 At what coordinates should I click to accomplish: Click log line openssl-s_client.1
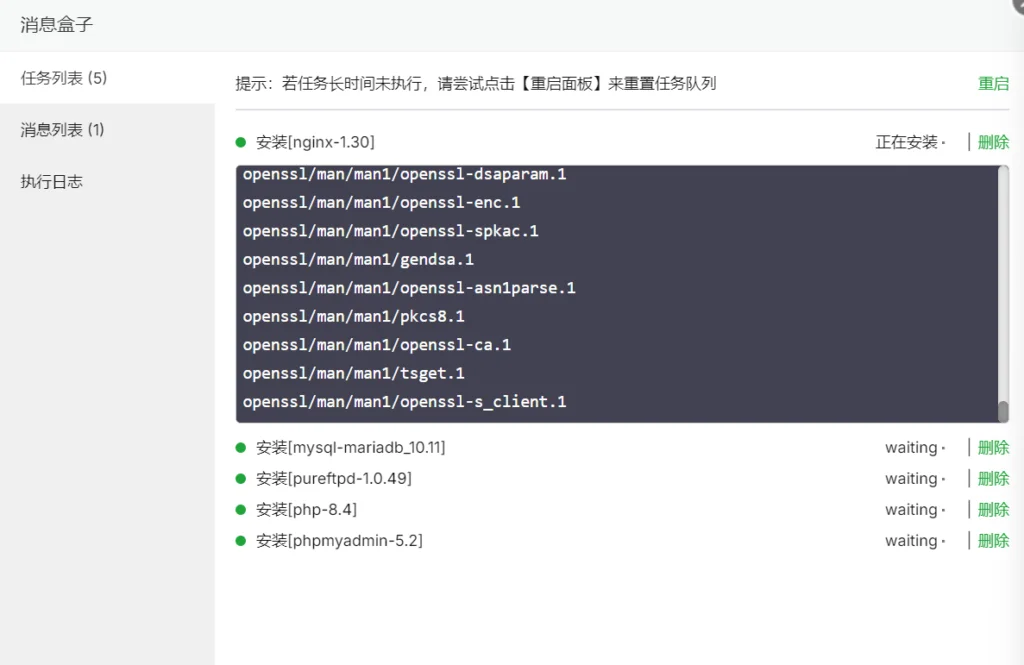click(404, 402)
